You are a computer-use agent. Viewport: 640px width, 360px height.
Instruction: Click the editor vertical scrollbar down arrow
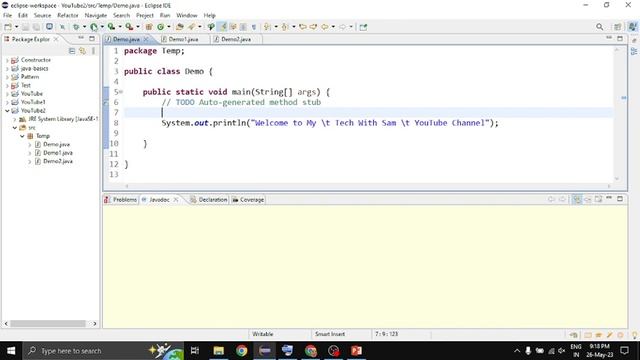pyautogui.click(x=617, y=179)
